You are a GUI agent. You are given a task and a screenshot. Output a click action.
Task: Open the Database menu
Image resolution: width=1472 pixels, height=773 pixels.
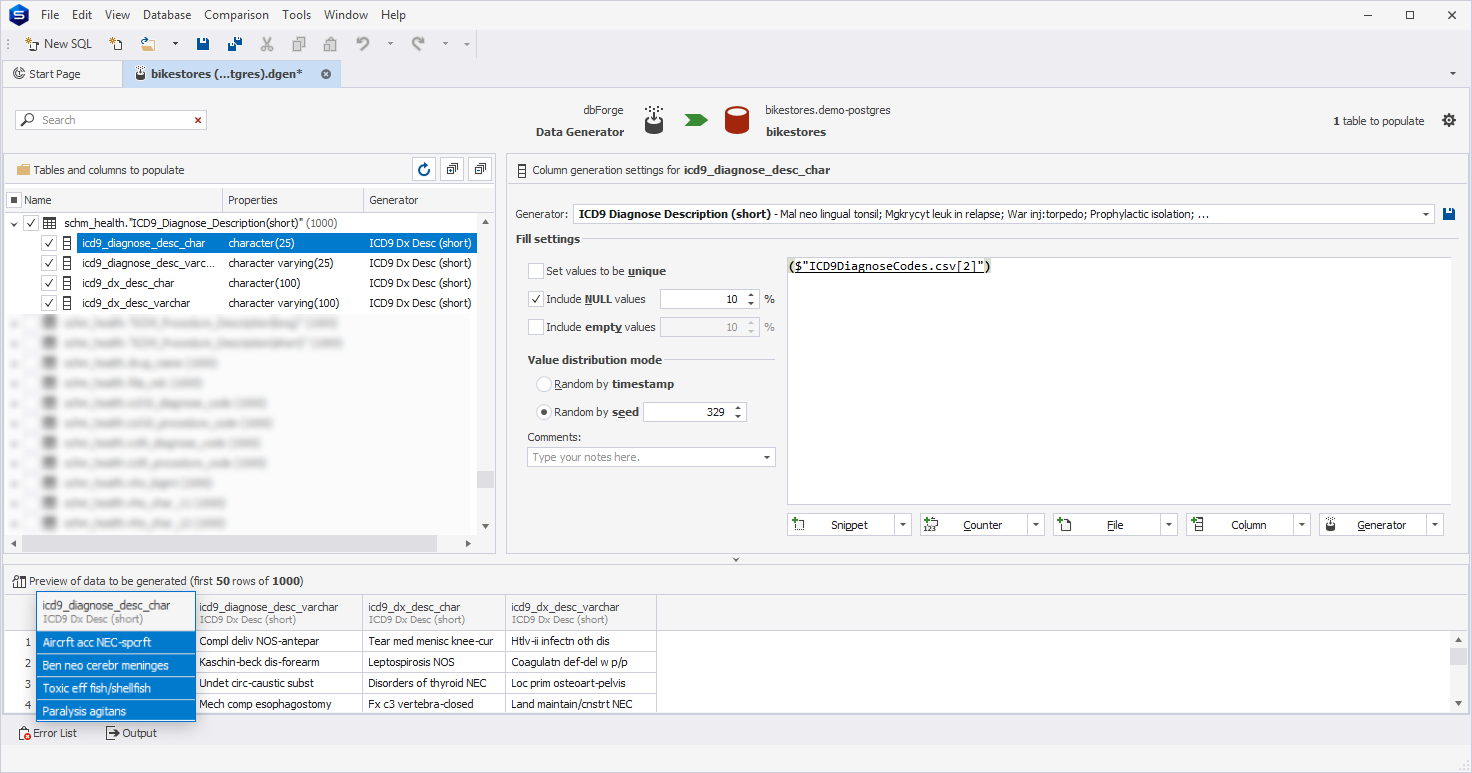pyautogui.click(x=167, y=15)
